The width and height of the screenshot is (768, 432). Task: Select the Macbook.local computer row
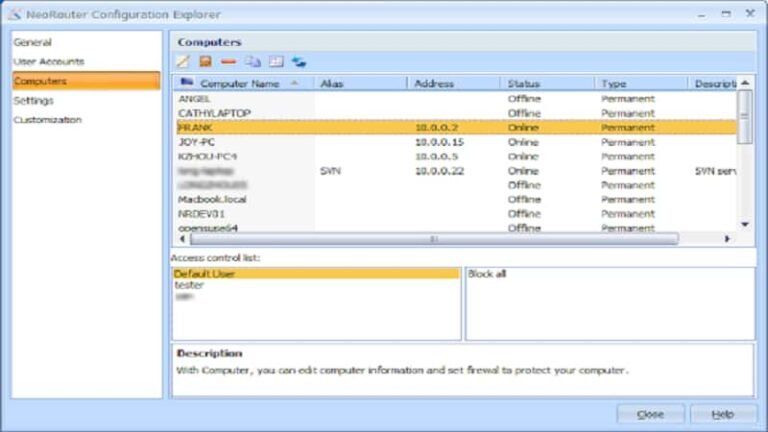pyautogui.click(x=456, y=199)
